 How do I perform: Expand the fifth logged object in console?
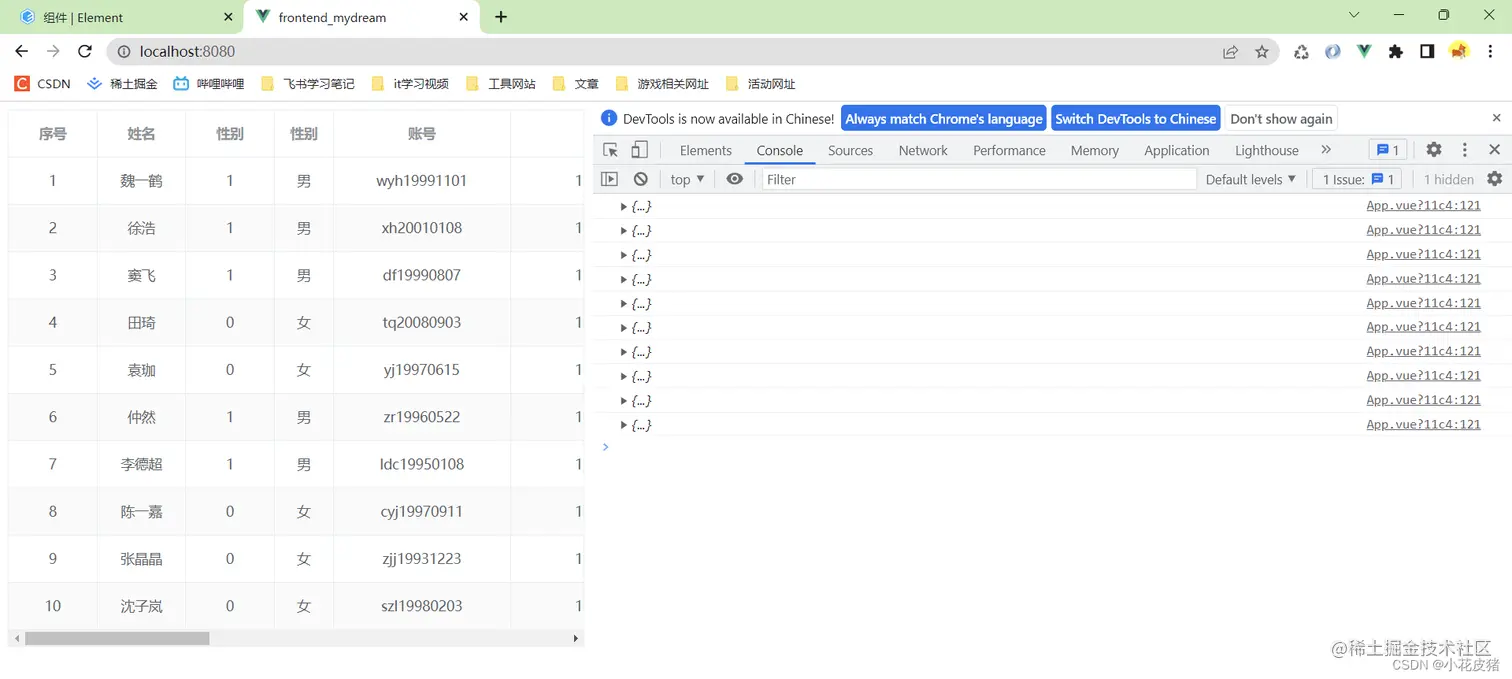pos(623,303)
